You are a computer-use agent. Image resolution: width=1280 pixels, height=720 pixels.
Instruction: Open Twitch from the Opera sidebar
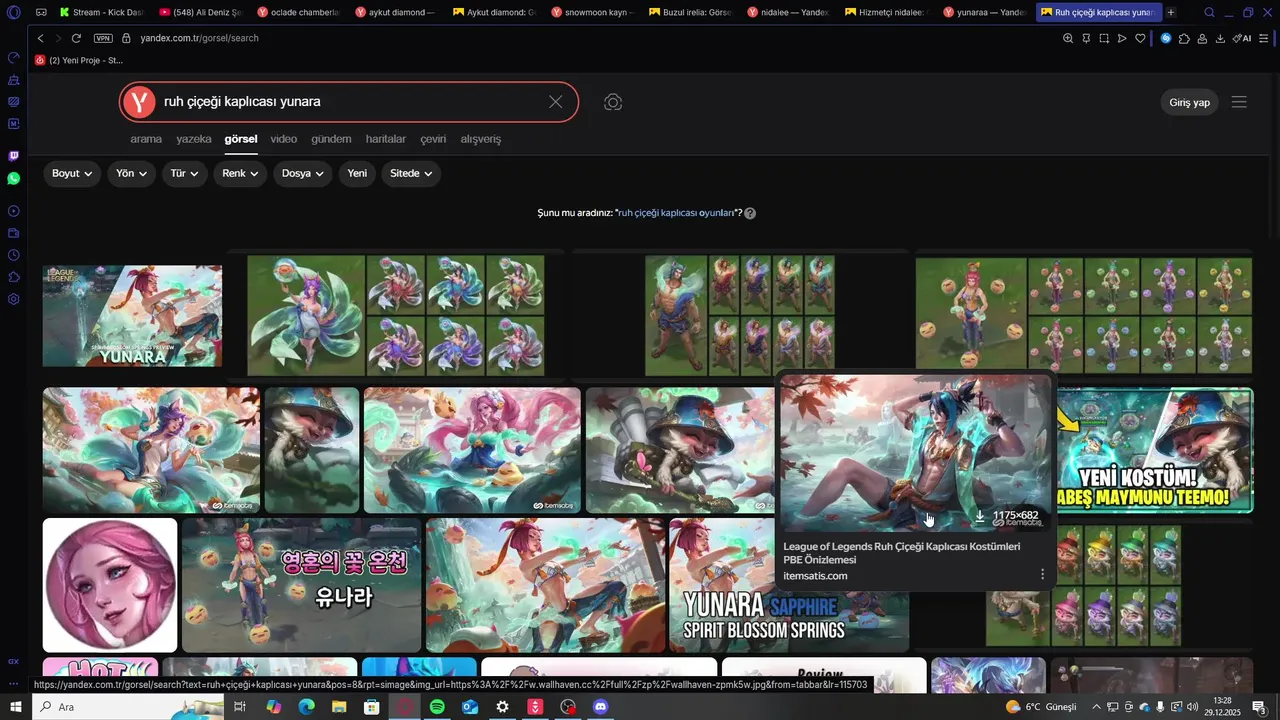(x=14, y=156)
